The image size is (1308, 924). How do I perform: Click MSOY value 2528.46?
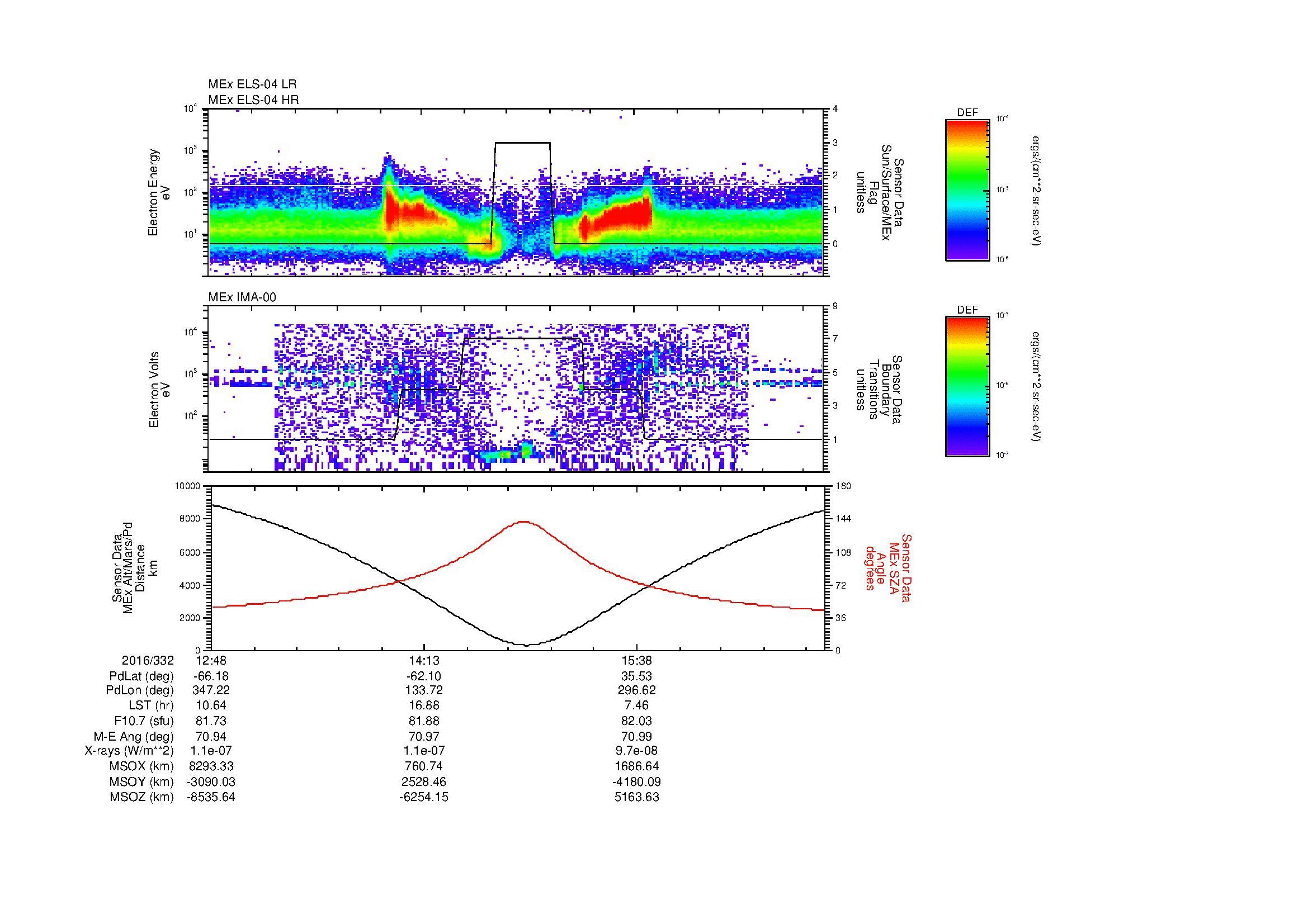424,781
